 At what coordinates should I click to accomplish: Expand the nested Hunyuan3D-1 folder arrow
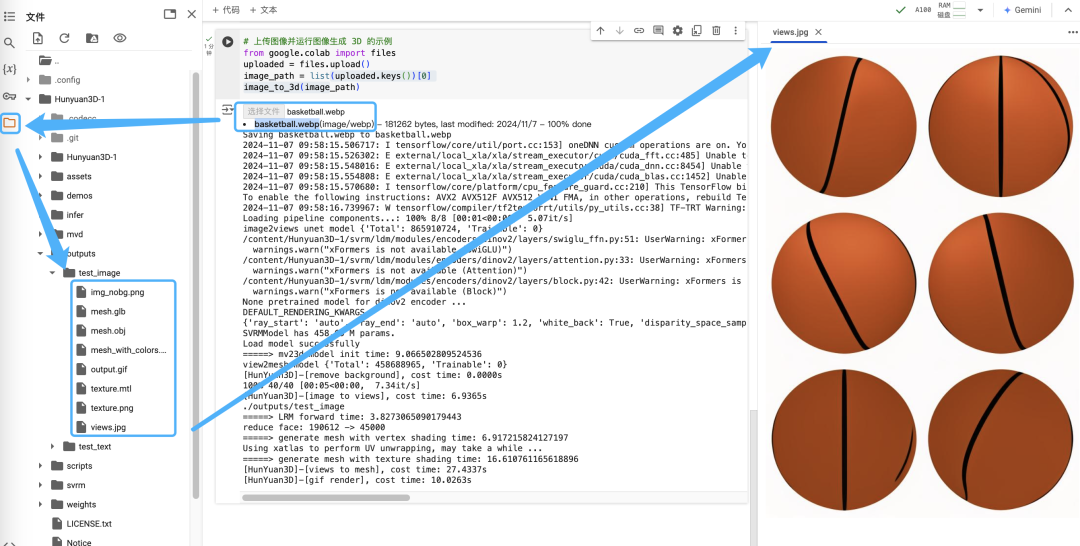(x=41, y=157)
